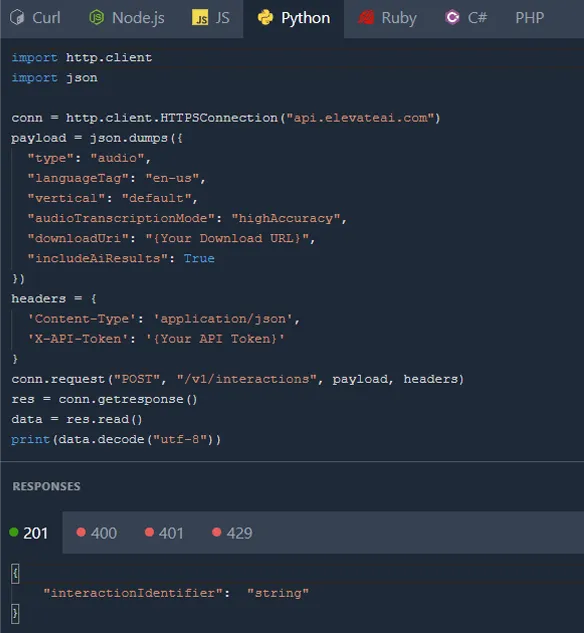Click the purple C# icon
Viewport: 584px width, 633px height.
pyautogui.click(x=452, y=17)
